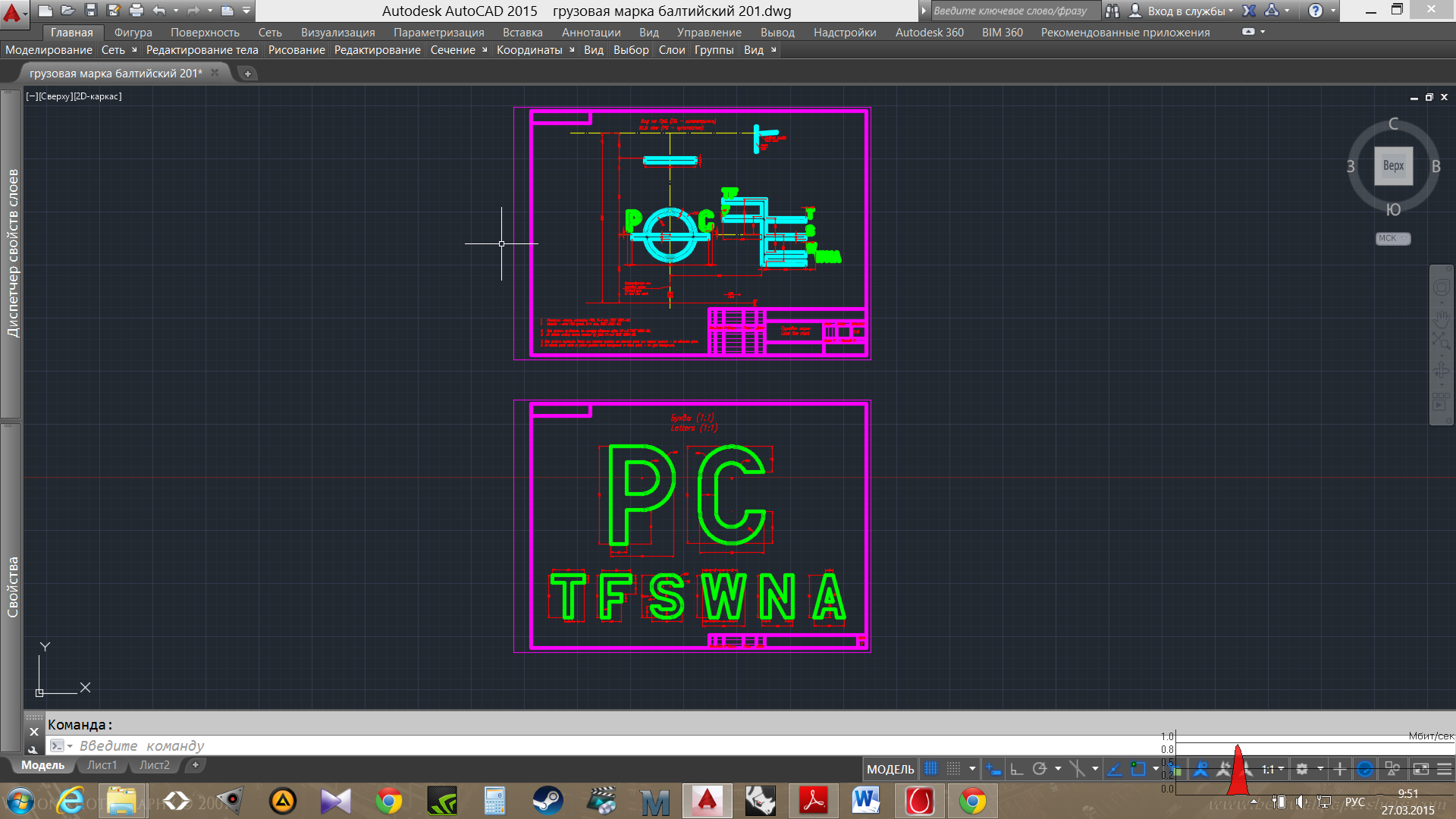
Task: Open the Вход в службы sign-in dropdown
Action: (1181, 11)
